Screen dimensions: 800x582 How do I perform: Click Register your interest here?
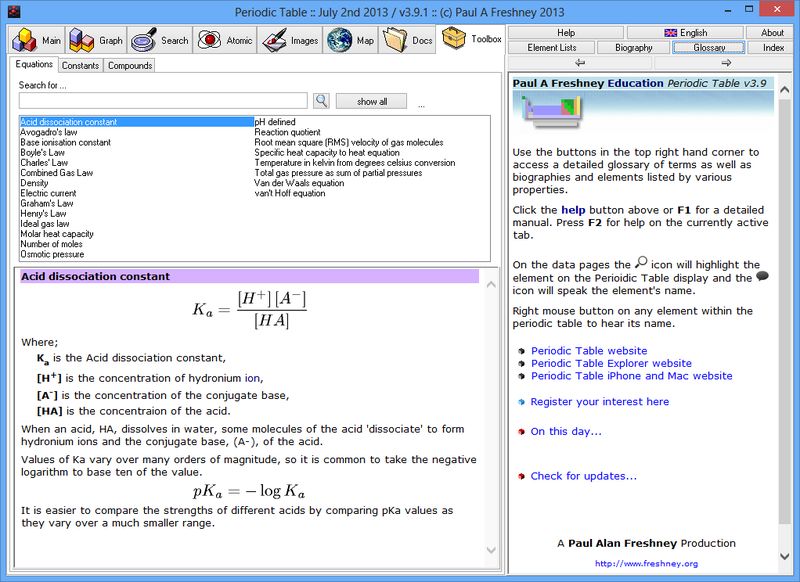point(599,402)
